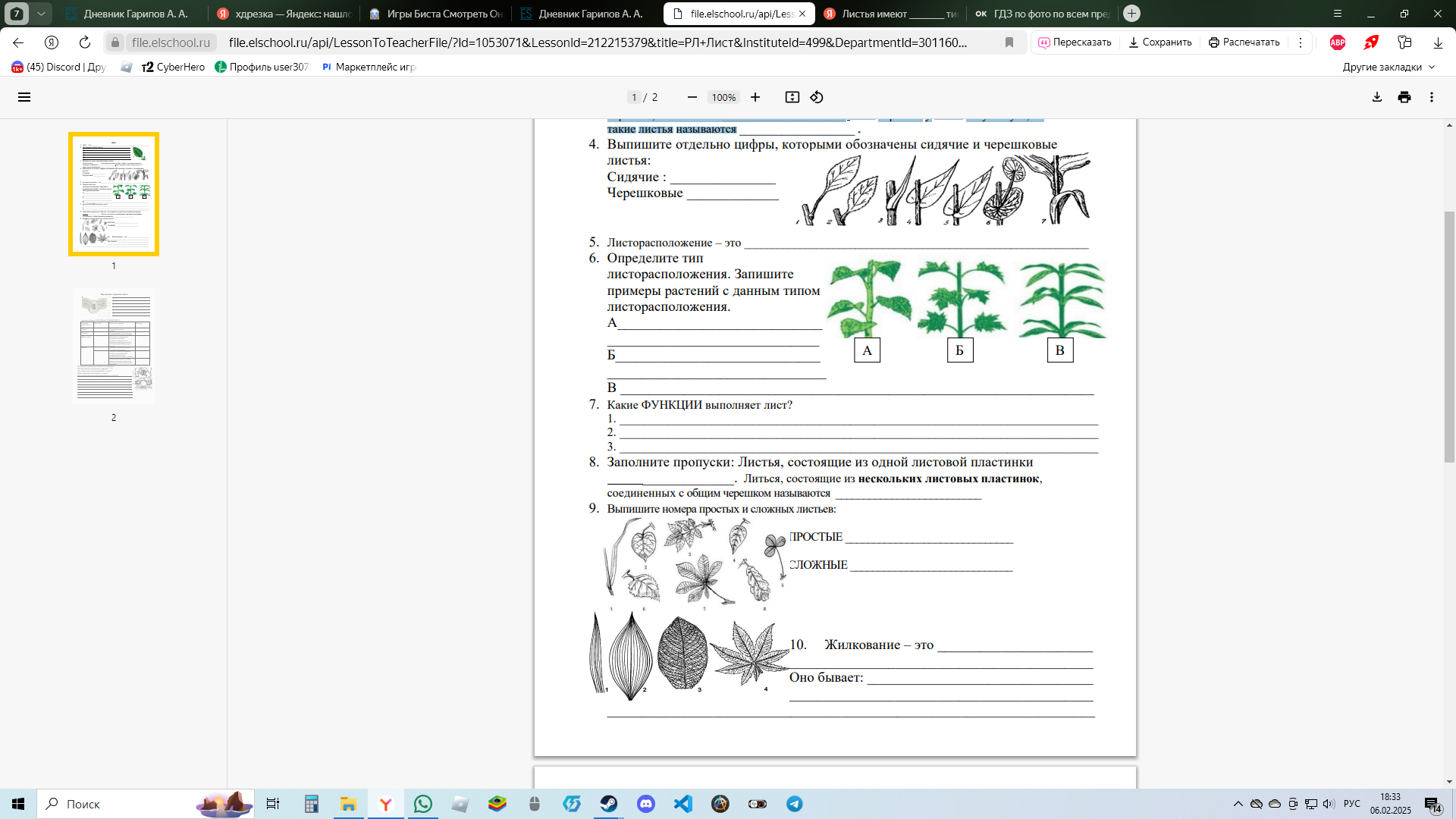Open the PDF sidebar menu hamburger icon
This screenshot has height=819, width=1456.
pyautogui.click(x=24, y=97)
